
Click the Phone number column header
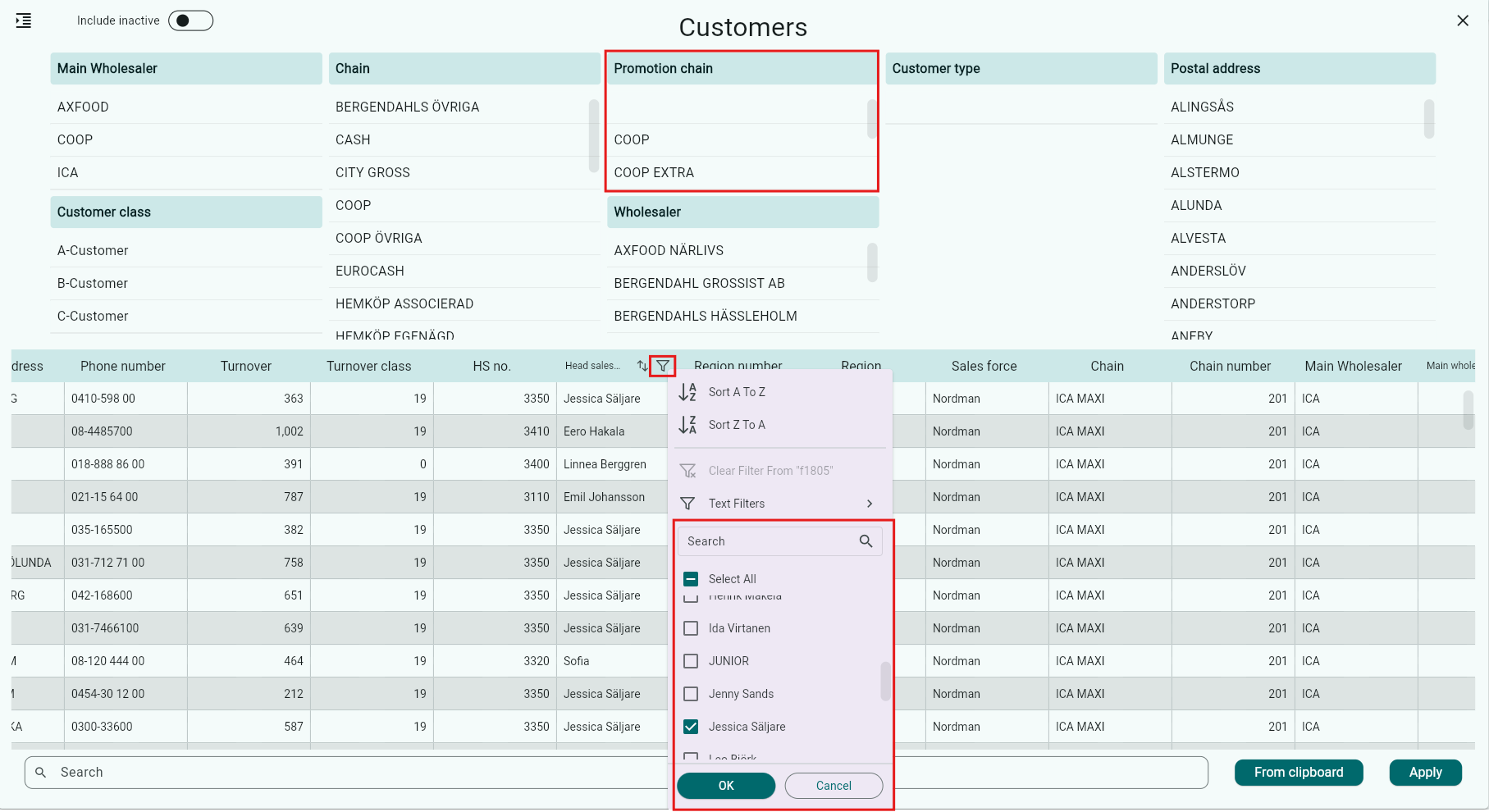123,366
